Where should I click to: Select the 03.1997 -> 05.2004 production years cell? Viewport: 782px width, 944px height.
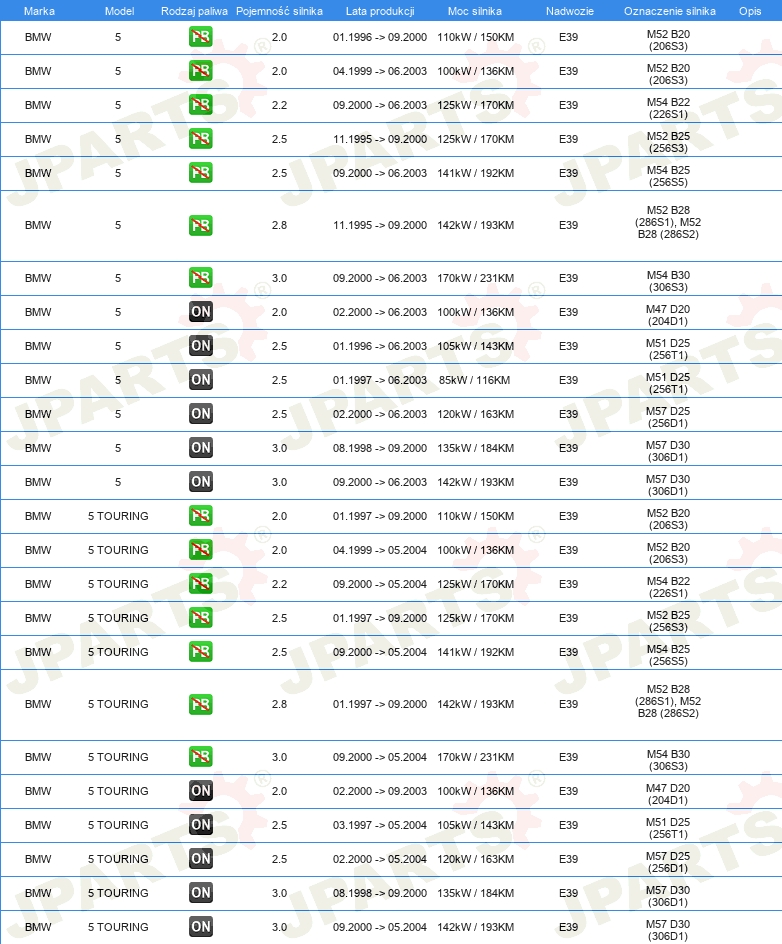(x=380, y=825)
